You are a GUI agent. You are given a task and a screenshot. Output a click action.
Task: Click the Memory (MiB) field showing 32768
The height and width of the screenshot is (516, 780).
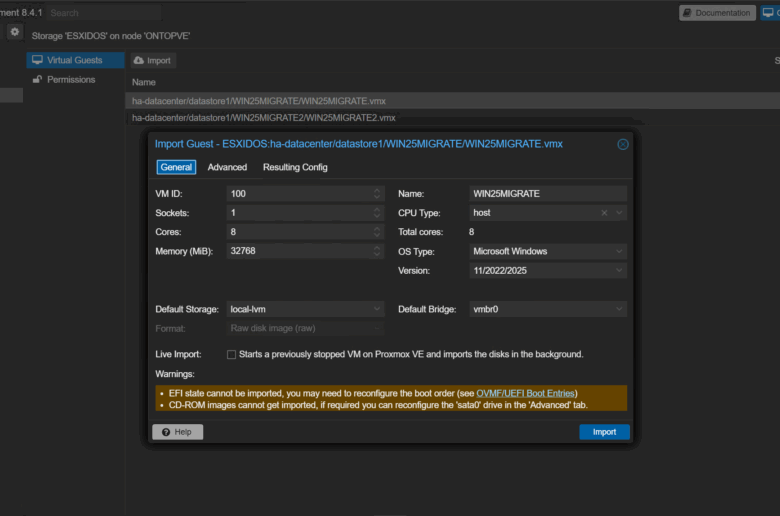click(x=299, y=251)
